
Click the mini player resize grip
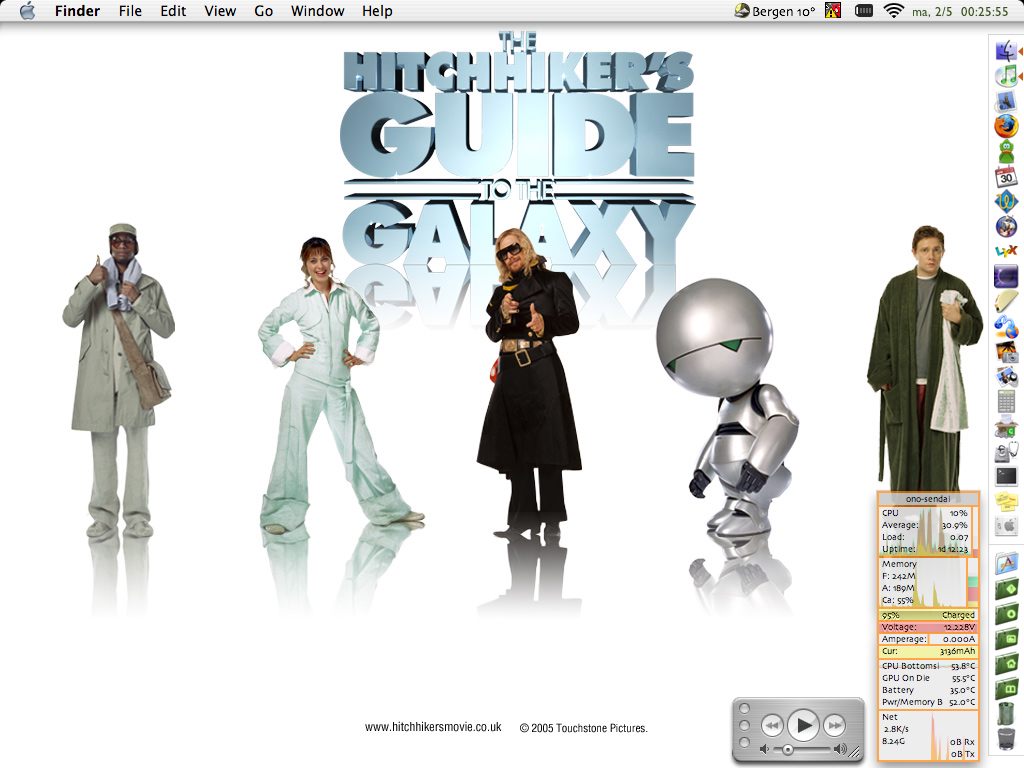(854, 753)
